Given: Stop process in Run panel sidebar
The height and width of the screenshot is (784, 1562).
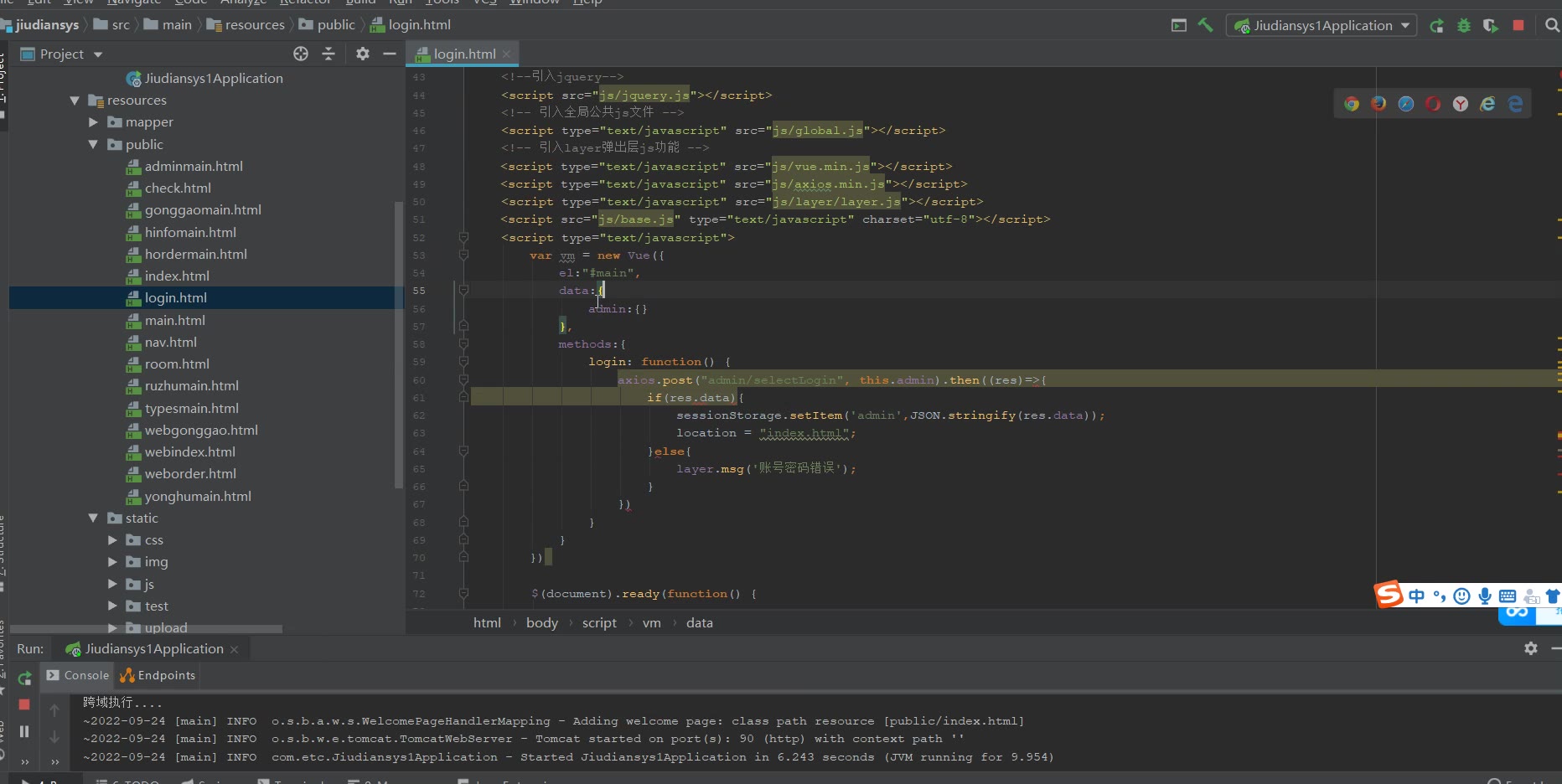Looking at the screenshot, I should 24,704.
